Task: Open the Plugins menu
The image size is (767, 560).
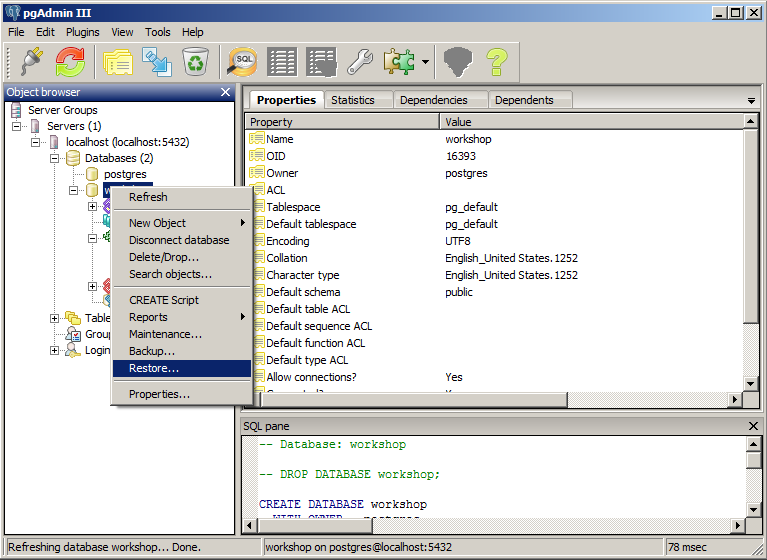Action: (x=83, y=32)
